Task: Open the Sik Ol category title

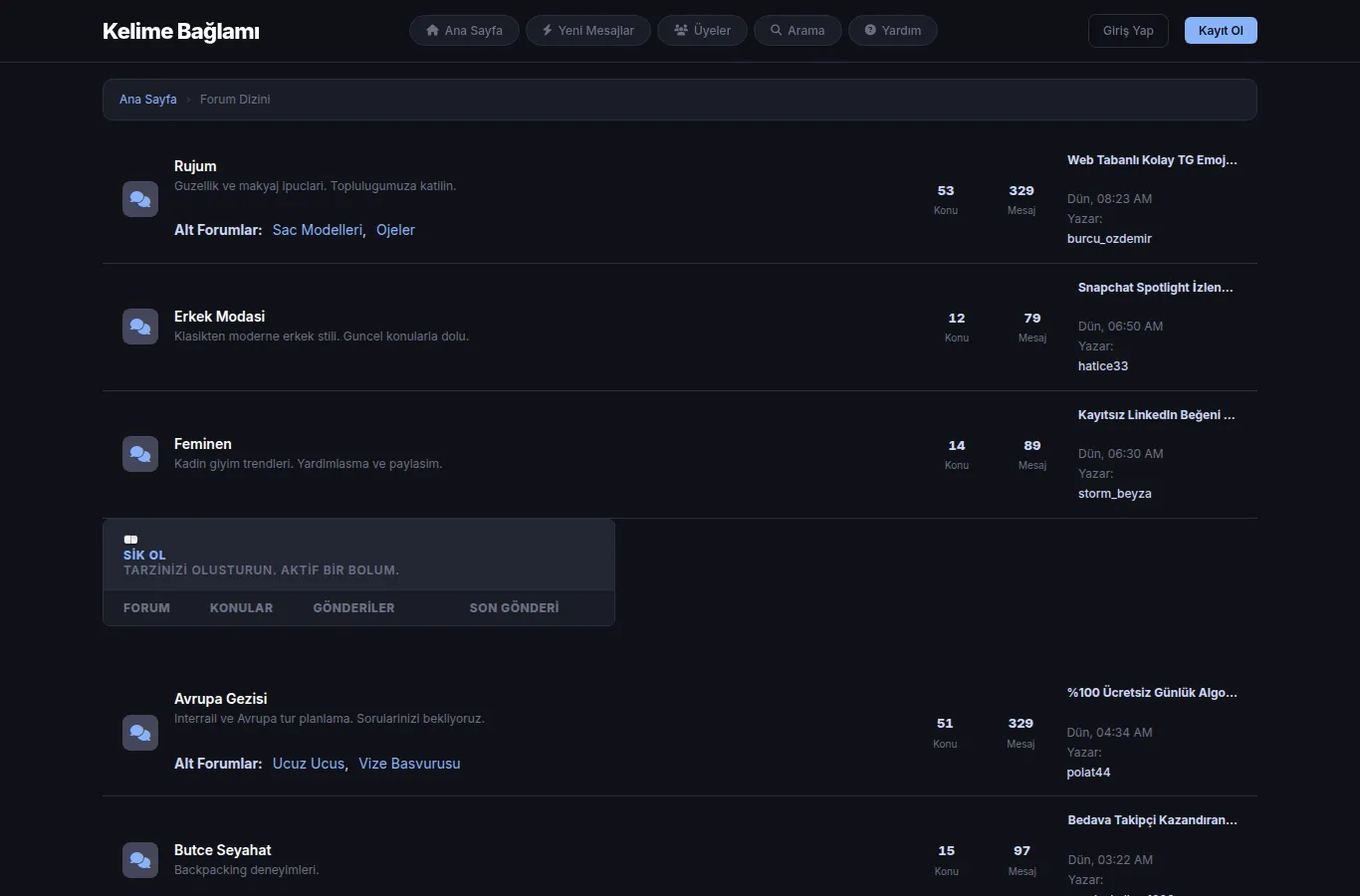Action: 144,556
